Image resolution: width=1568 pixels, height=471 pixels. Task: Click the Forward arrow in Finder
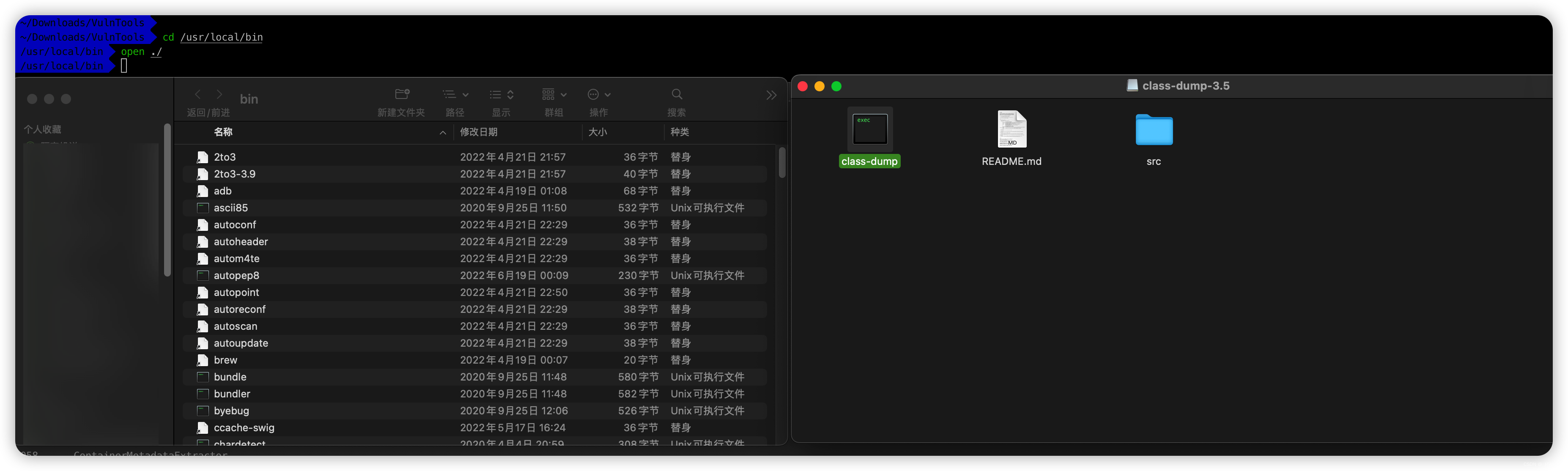(219, 94)
